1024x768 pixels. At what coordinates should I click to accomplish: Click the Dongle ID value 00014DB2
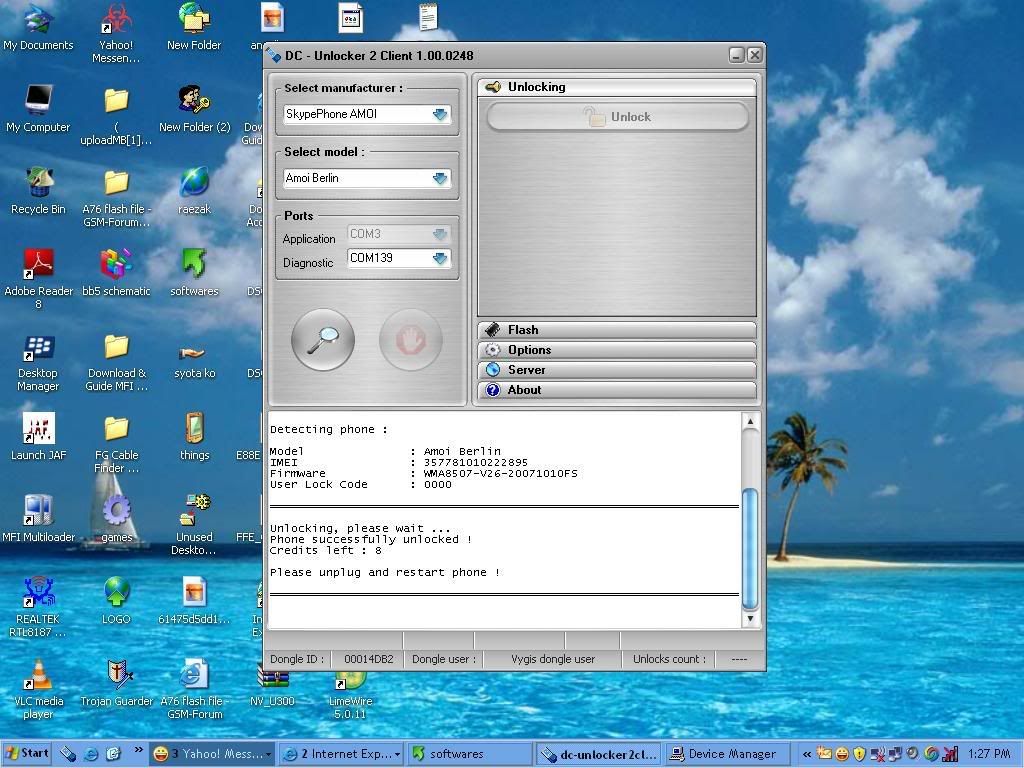click(x=369, y=659)
